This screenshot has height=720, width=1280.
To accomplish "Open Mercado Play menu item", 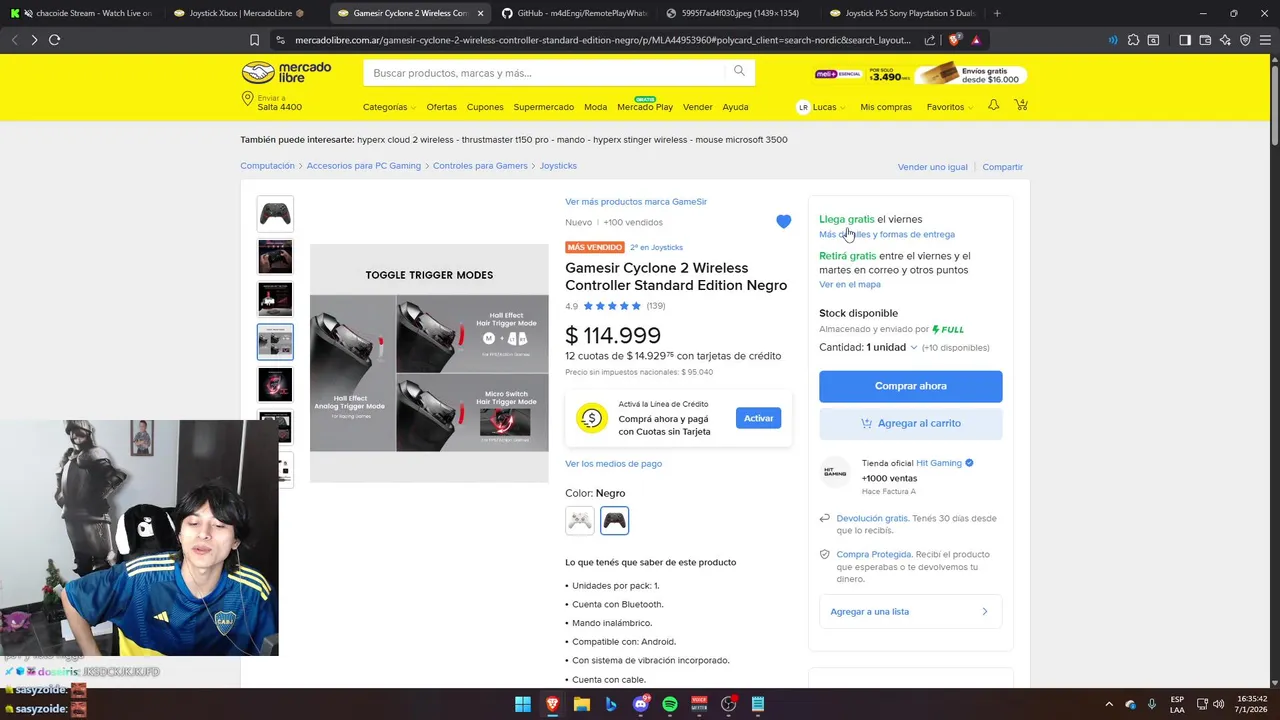I will pos(645,107).
